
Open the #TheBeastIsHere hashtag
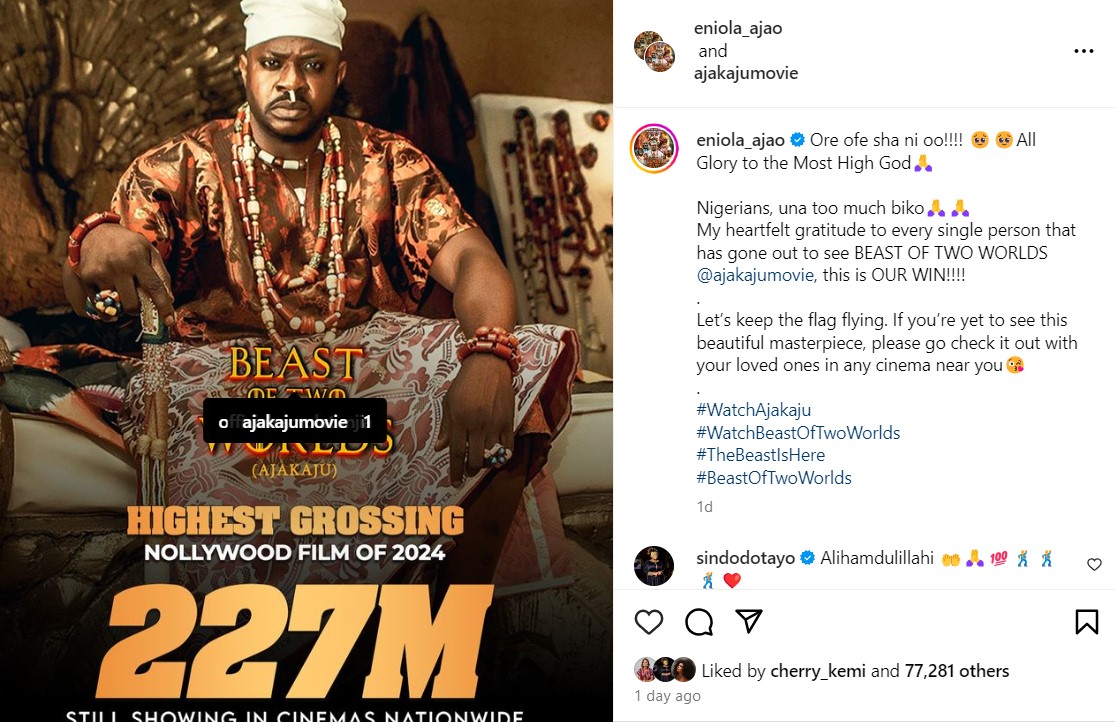760,455
